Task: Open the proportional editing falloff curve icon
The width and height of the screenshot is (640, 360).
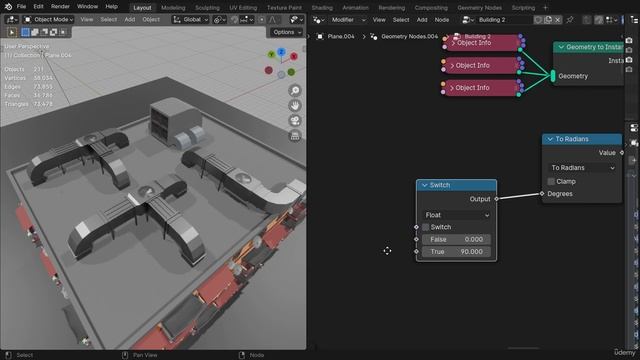Action: [x=273, y=20]
